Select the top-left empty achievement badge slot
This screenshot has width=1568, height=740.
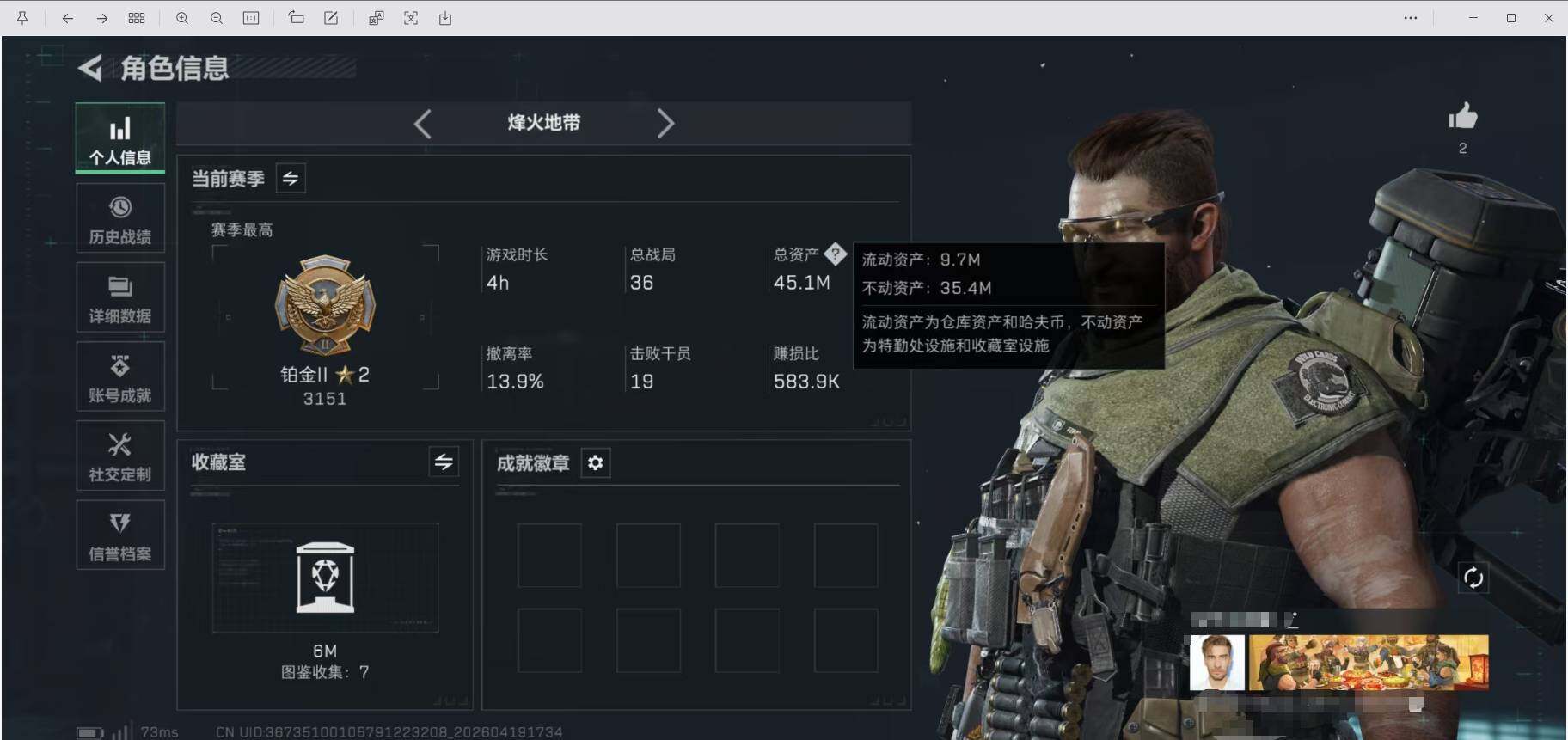point(549,555)
